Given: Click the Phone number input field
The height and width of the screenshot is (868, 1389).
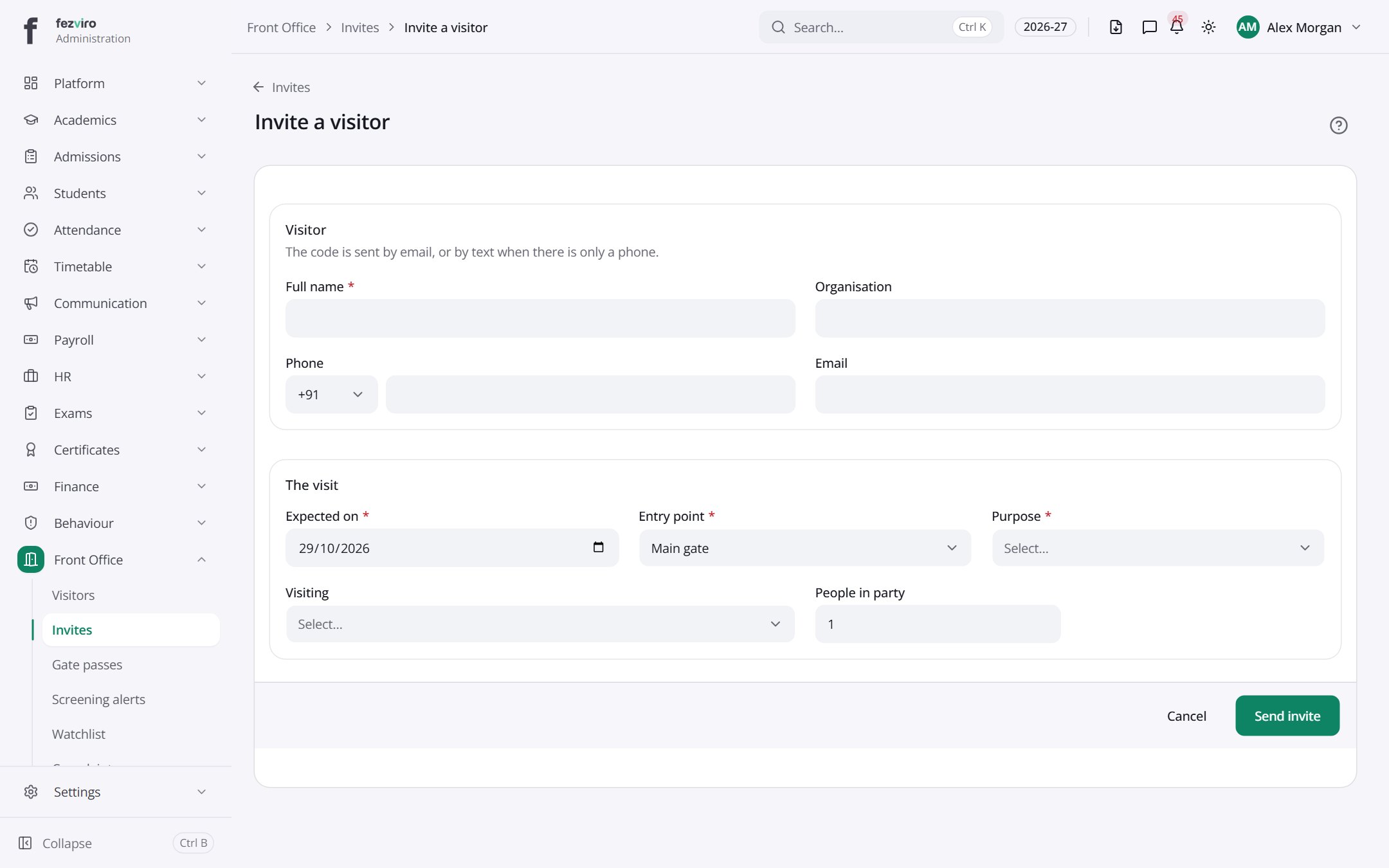Looking at the screenshot, I should coord(590,394).
